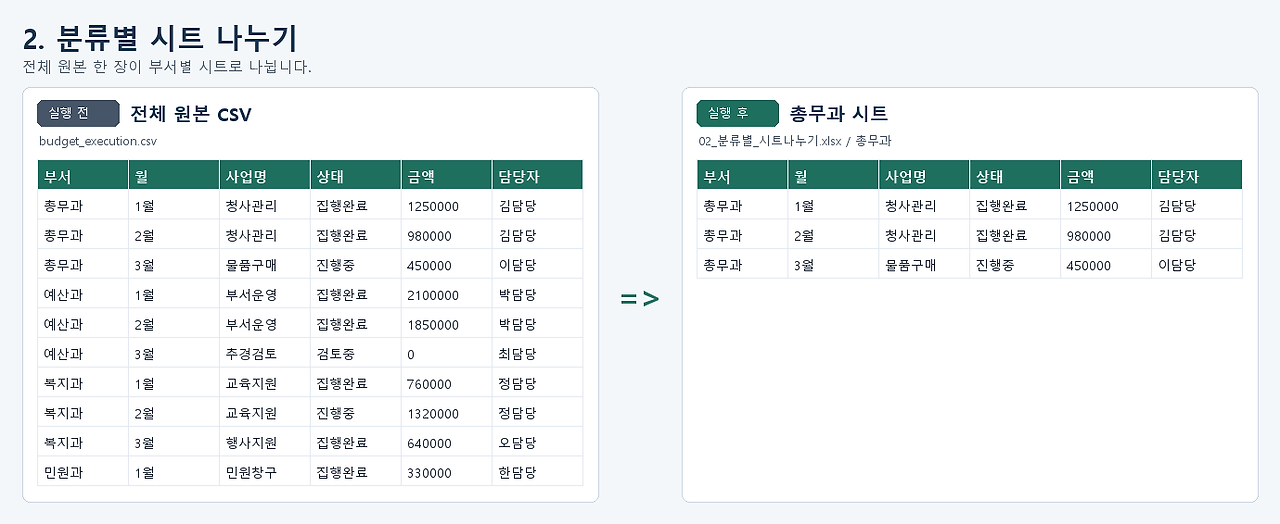The width and height of the screenshot is (1280, 524).
Task: Select the amount cell '640000'
Action: 447,442
